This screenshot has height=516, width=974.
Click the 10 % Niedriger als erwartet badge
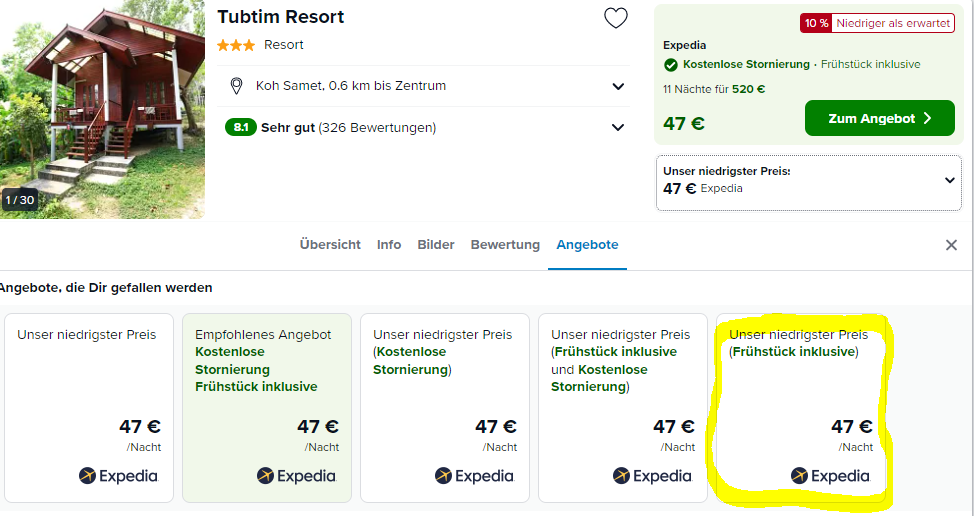click(877, 24)
